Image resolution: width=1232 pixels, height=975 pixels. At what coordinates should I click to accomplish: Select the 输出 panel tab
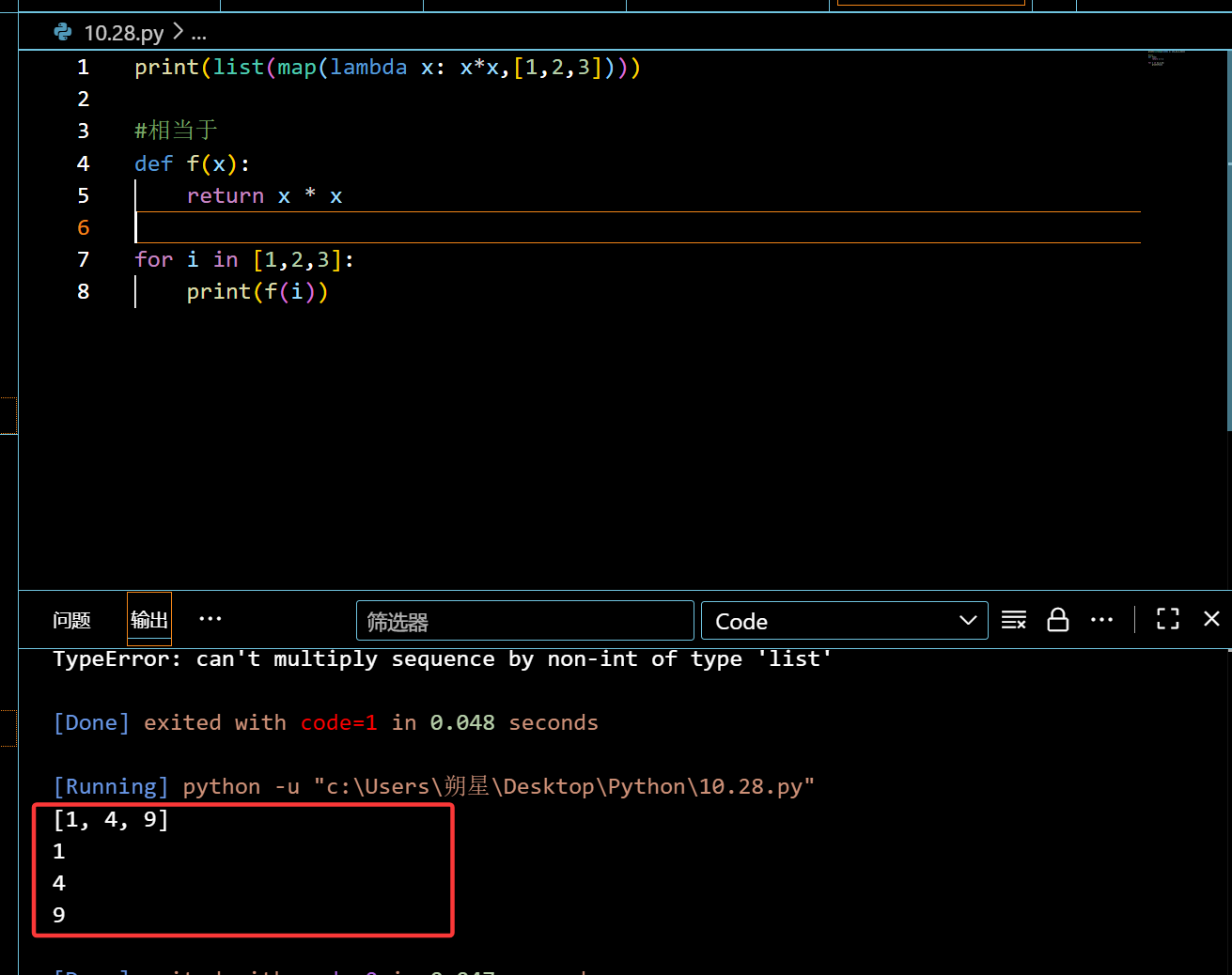coord(149,620)
